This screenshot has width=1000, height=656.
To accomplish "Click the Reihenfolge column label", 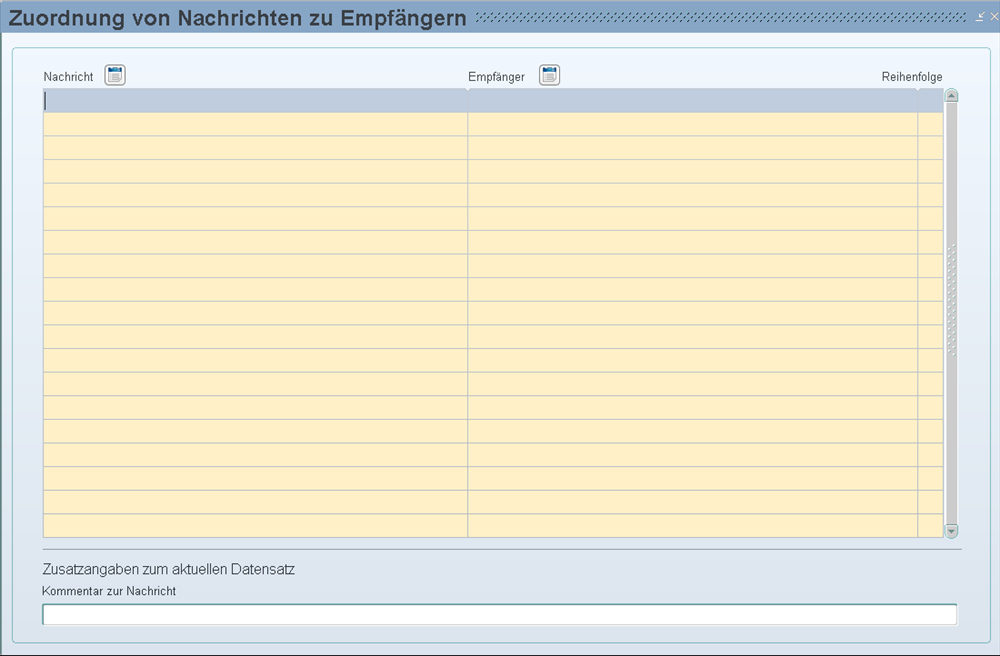I will (911, 77).
